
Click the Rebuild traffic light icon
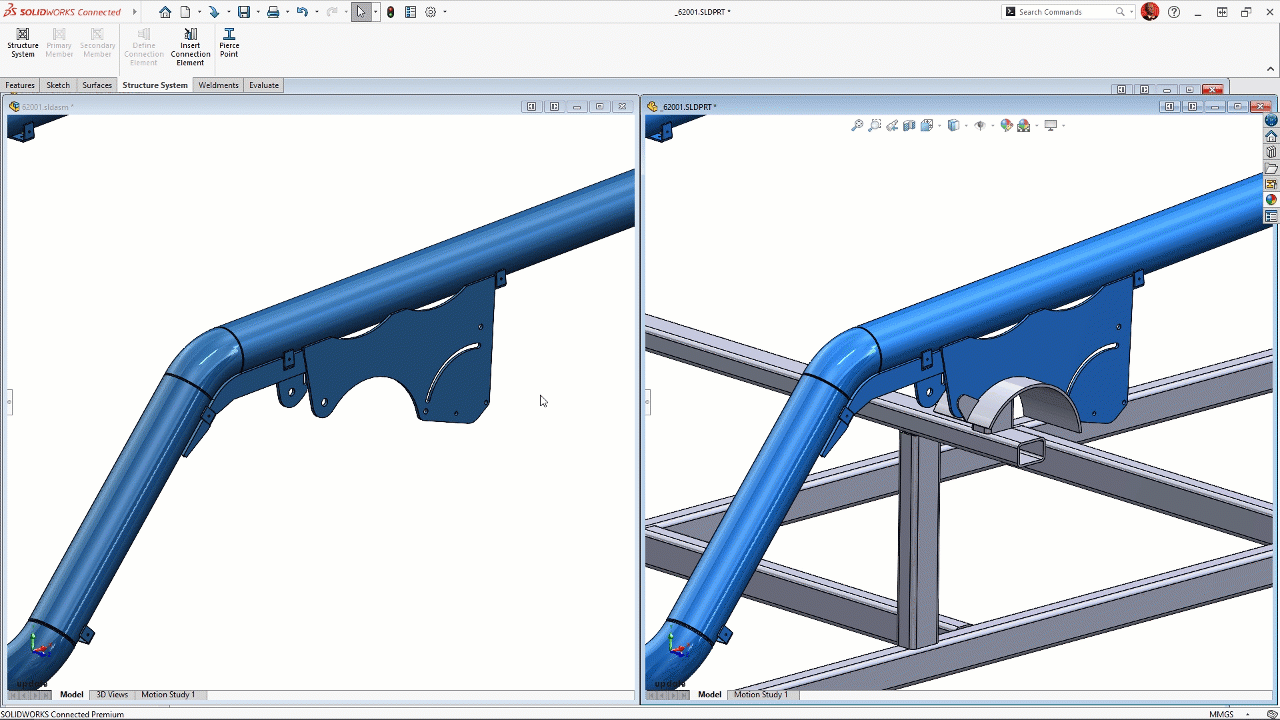tap(391, 12)
